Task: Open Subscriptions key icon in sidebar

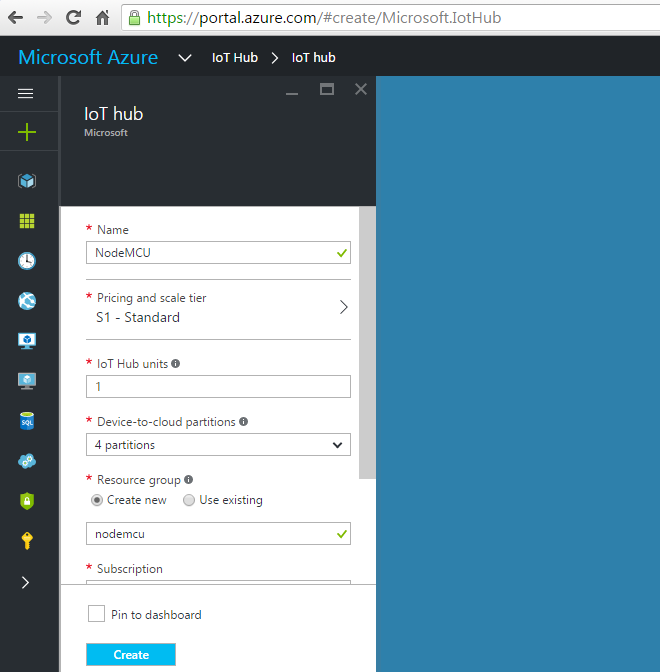Action: (27, 541)
